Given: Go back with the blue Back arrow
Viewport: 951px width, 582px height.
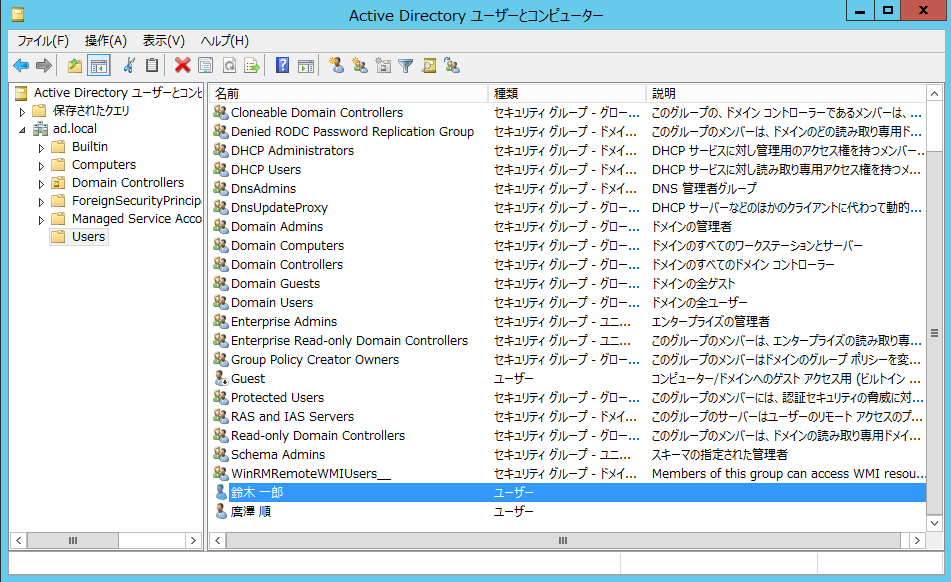Looking at the screenshot, I should [21, 65].
